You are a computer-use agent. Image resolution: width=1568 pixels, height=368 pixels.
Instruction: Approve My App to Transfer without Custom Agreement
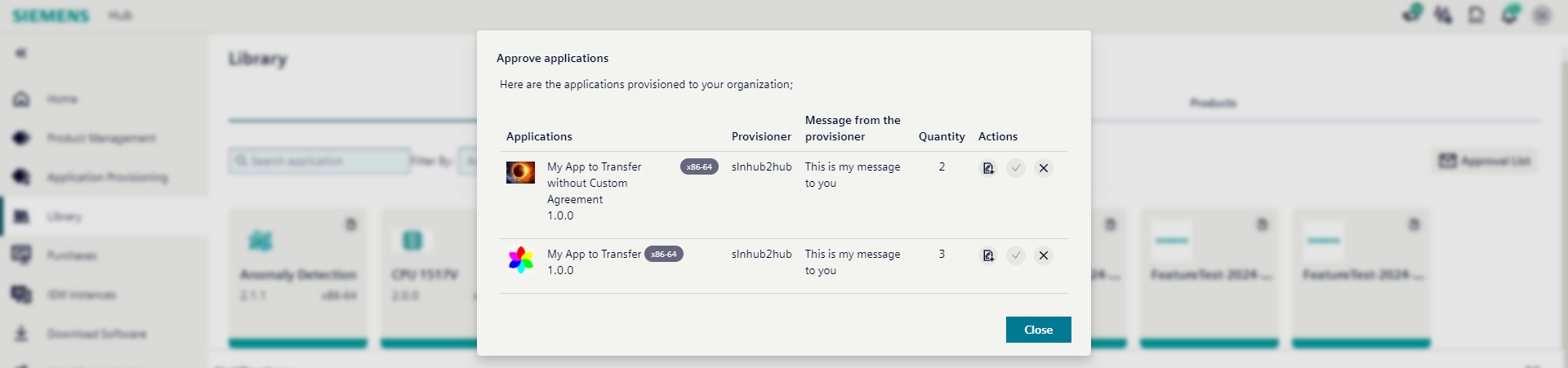coord(1016,168)
